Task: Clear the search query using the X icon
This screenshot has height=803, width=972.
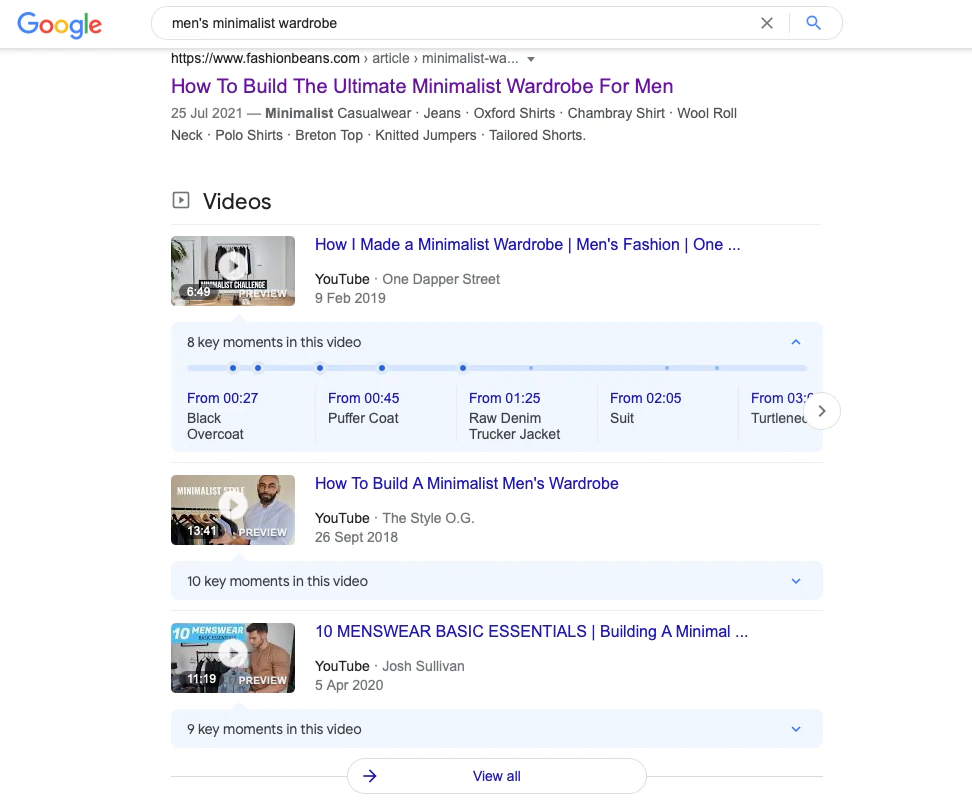Action: [x=766, y=22]
